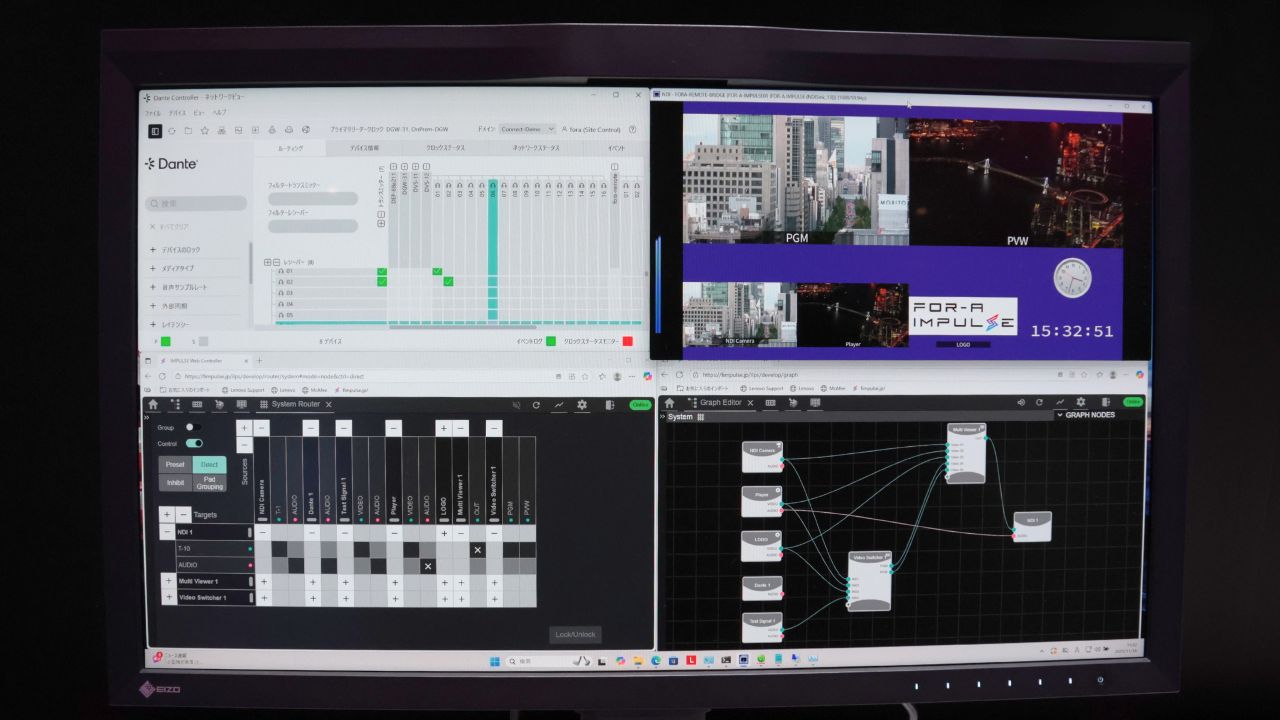
Task: Click the chart line icon in System Router toolbar
Action: click(x=559, y=405)
